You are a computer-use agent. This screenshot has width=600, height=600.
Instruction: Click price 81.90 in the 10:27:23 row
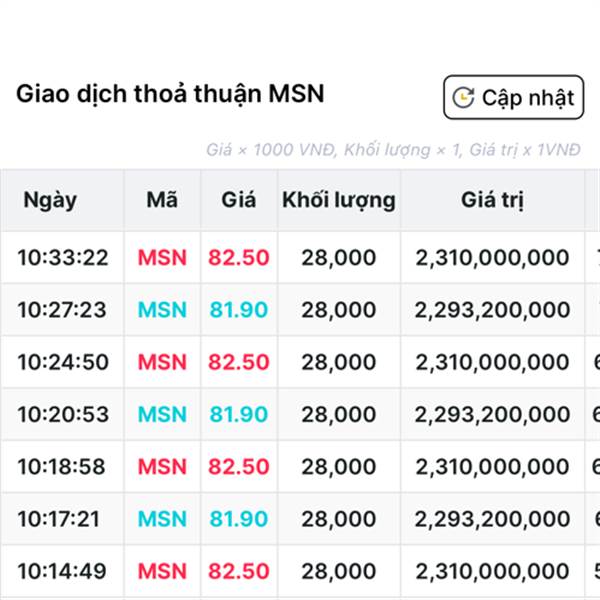239,310
